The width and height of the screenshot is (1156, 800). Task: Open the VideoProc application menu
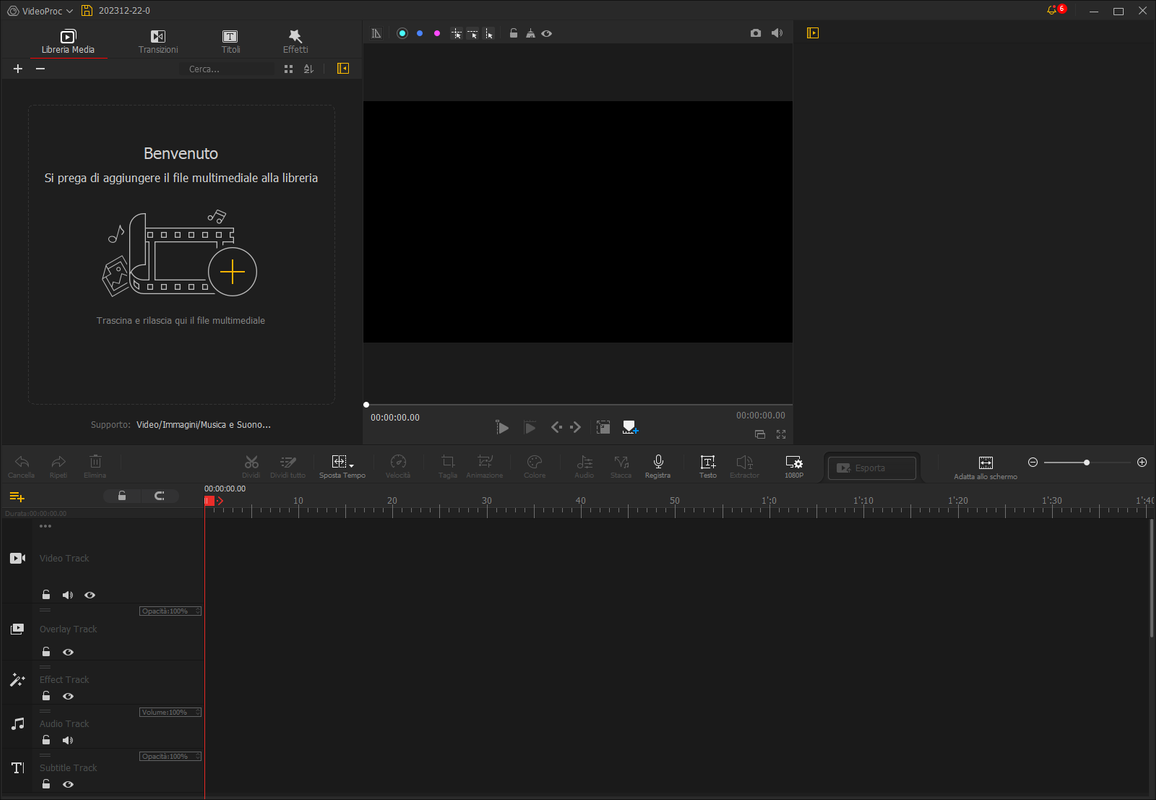41,11
